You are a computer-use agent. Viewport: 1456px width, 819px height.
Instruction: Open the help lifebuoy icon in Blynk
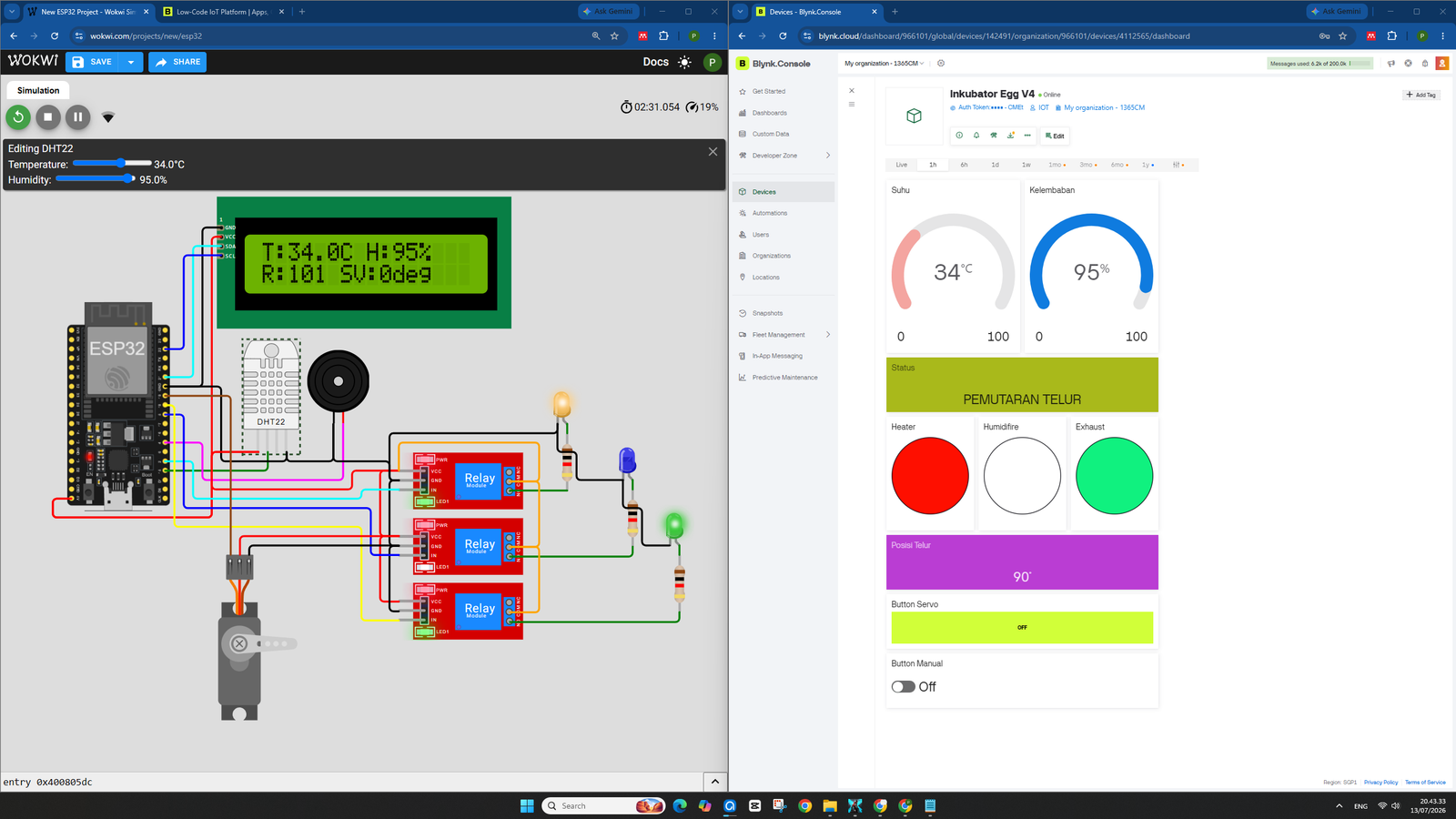click(1408, 64)
